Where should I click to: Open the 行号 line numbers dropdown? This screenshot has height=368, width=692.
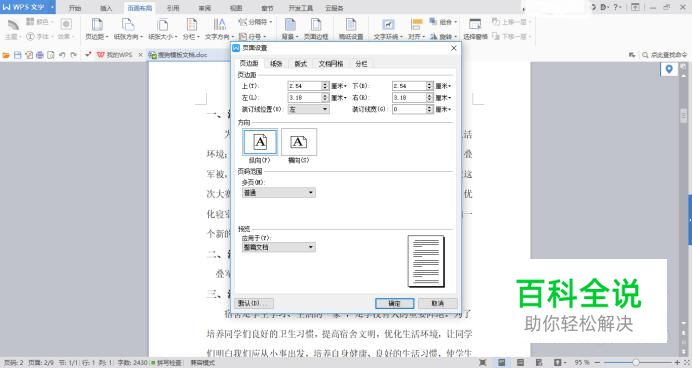252,37
